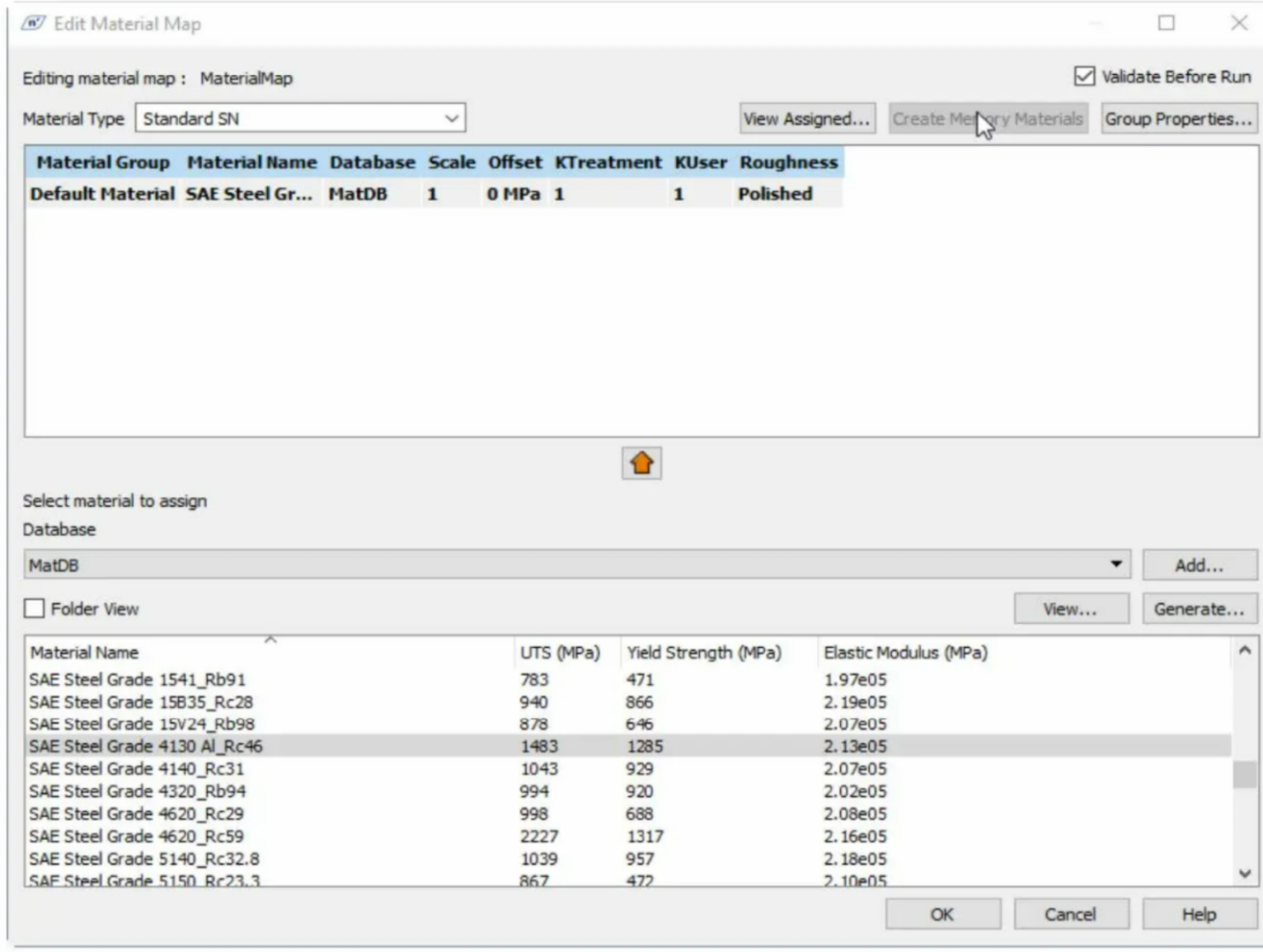Viewport: 1263px width, 952px height.
Task: Click the View Assigned button
Action: tap(806, 119)
